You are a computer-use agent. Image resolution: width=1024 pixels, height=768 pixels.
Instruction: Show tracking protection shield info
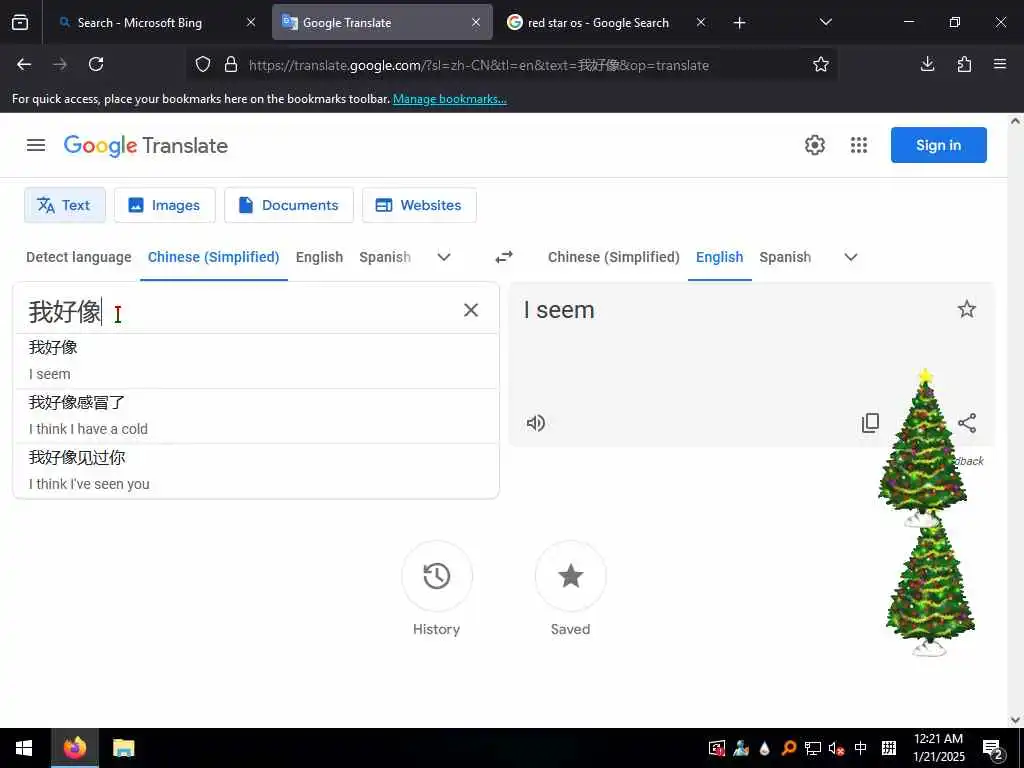(203, 64)
